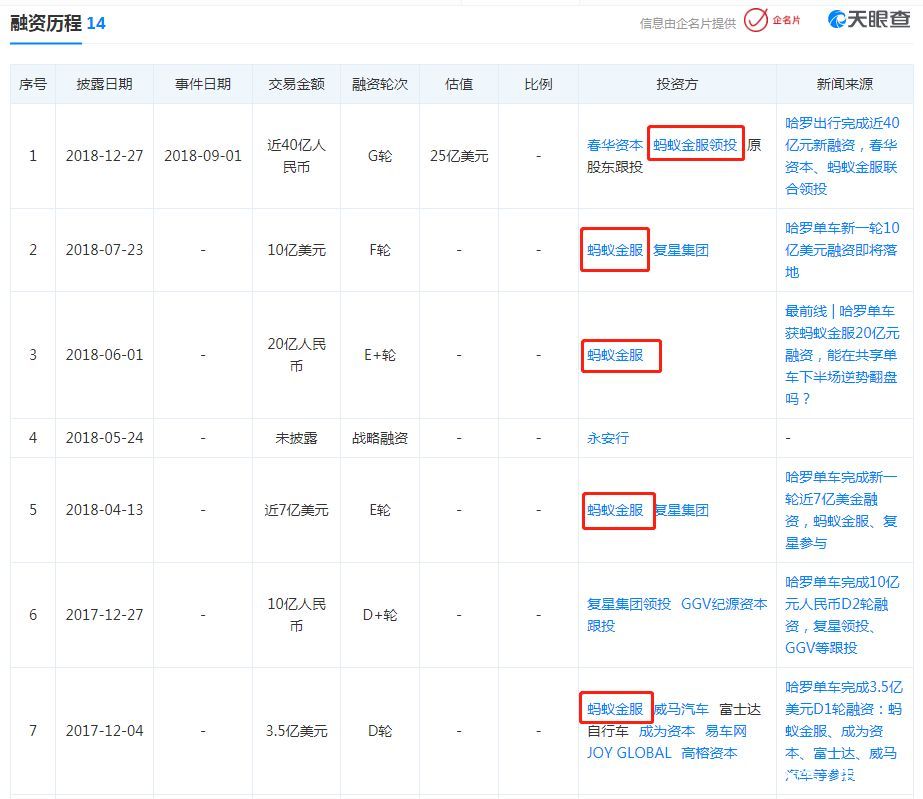This screenshot has height=799, width=923.
Task: Click the 事件日期 column header
Action: point(202,84)
